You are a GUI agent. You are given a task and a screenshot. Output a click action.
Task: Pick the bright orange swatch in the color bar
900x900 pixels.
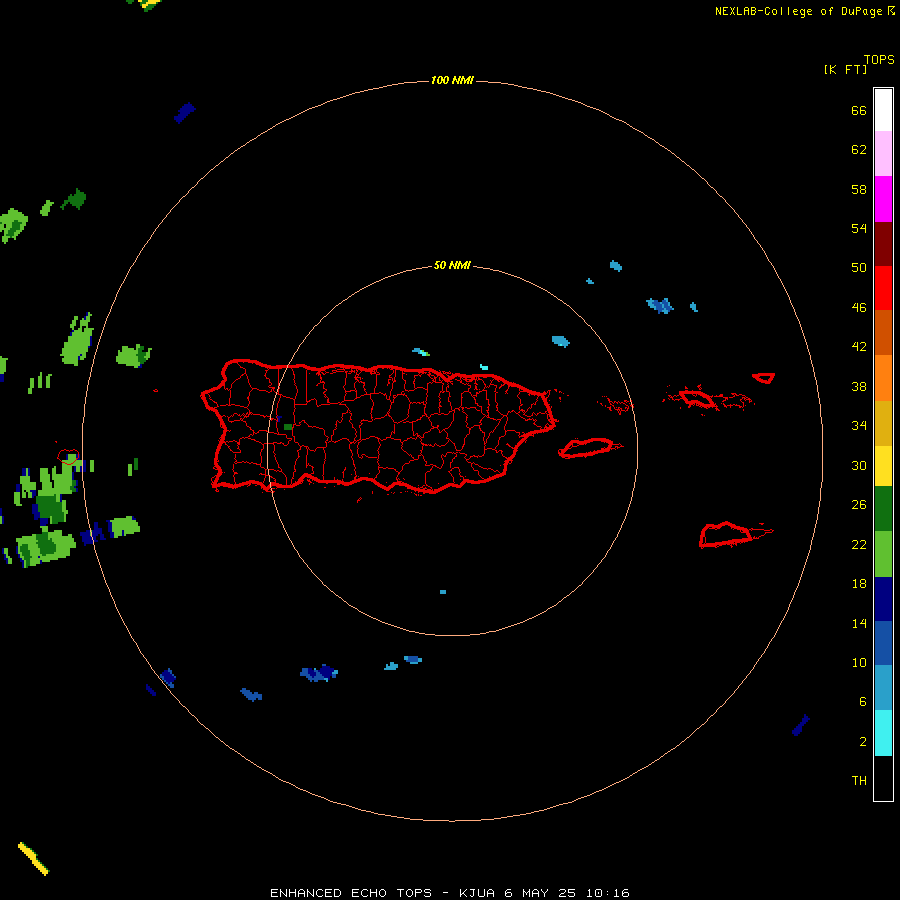[883, 378]
